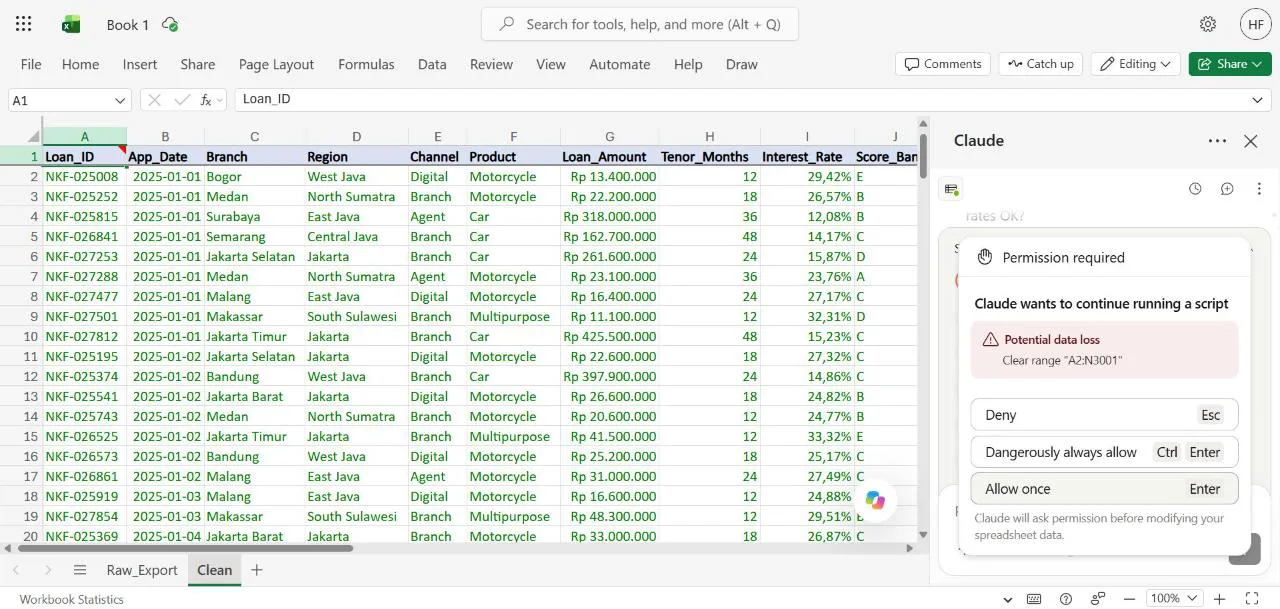
Task: Select all cells with corner triangle
Action: coord(33,137)
